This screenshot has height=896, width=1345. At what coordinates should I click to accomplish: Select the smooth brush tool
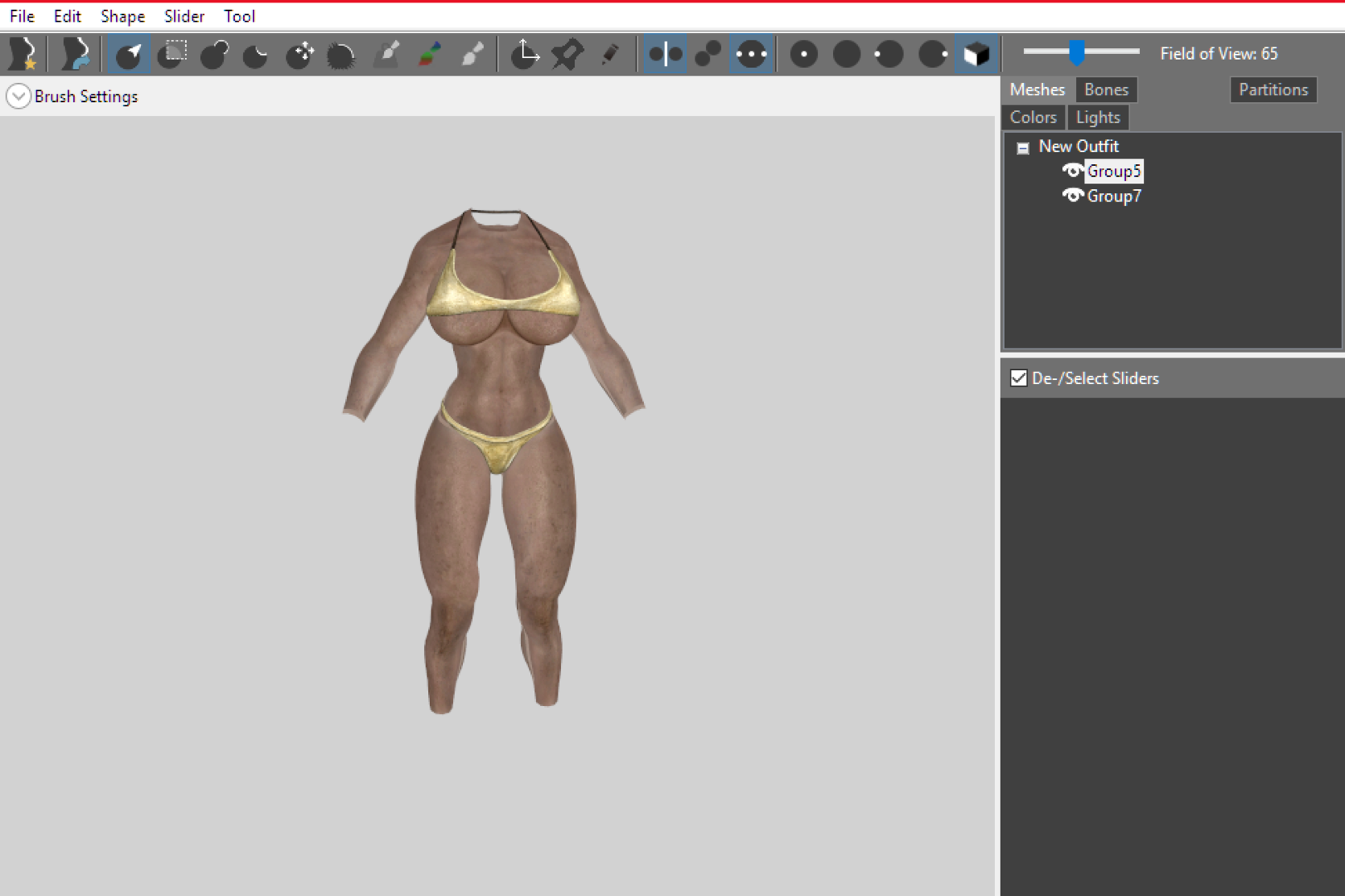341,54
